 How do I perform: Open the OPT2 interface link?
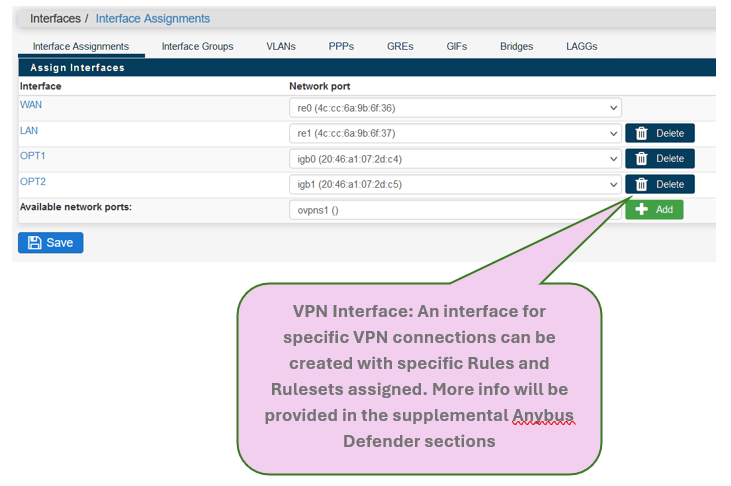coord(33,182)
